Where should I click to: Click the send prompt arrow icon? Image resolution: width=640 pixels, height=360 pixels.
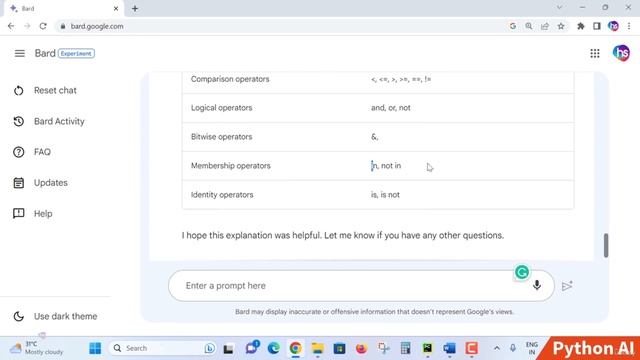[567, 286]
